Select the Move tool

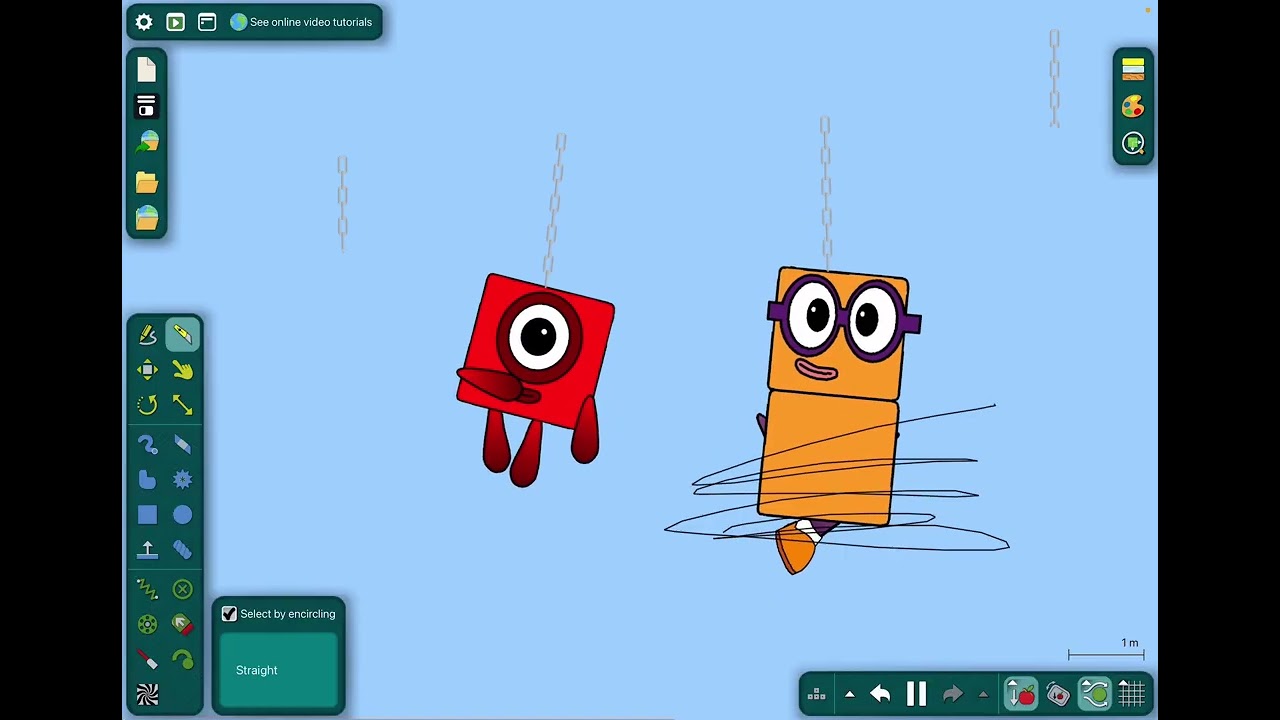click(x=147, y=370)
